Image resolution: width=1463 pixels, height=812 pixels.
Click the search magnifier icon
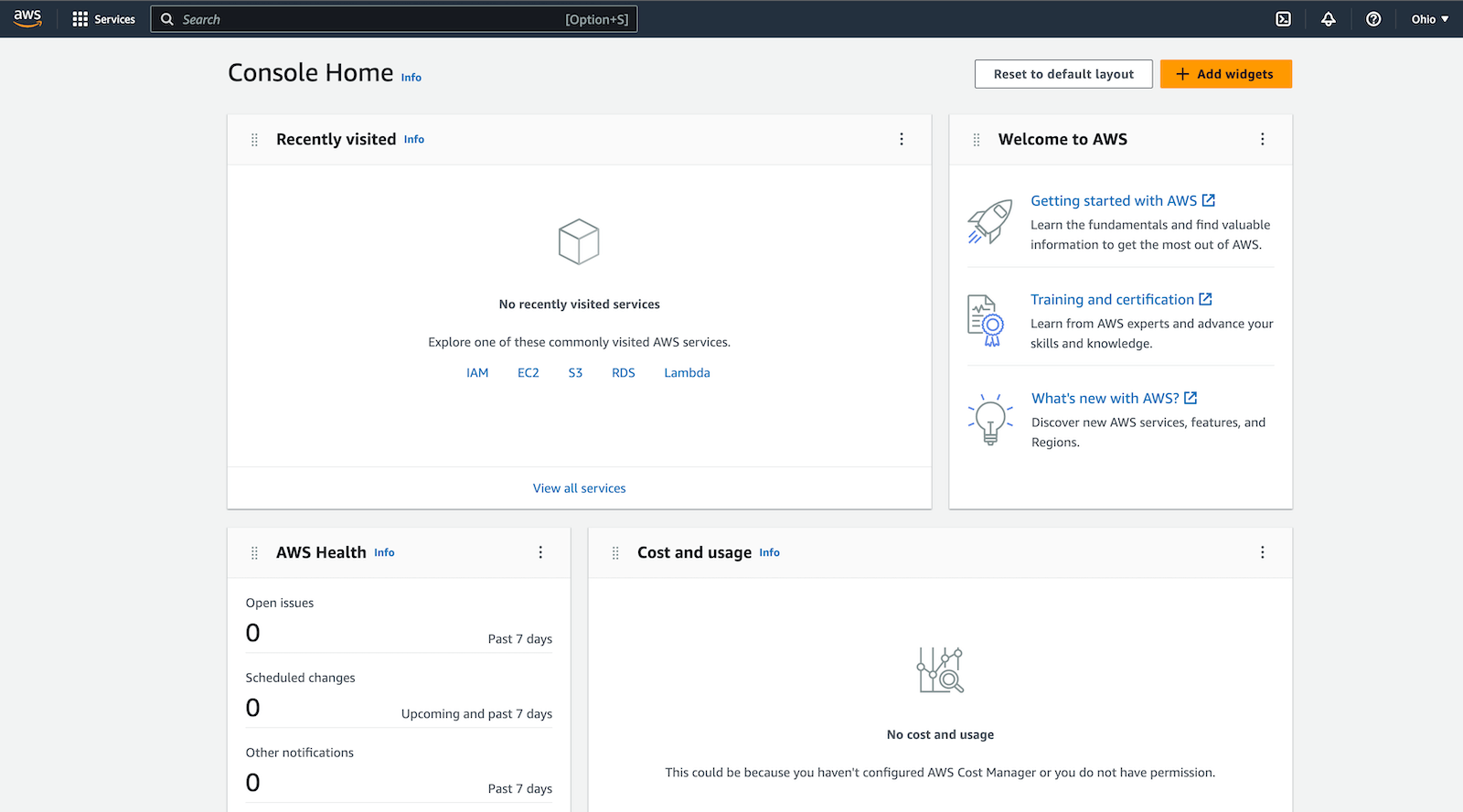coord(167,19)
